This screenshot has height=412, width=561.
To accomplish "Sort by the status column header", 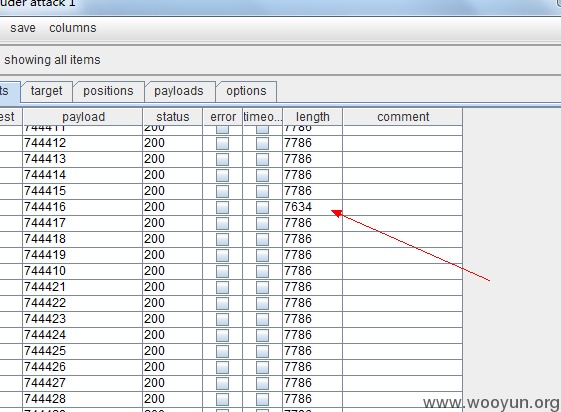I will 172,117.
